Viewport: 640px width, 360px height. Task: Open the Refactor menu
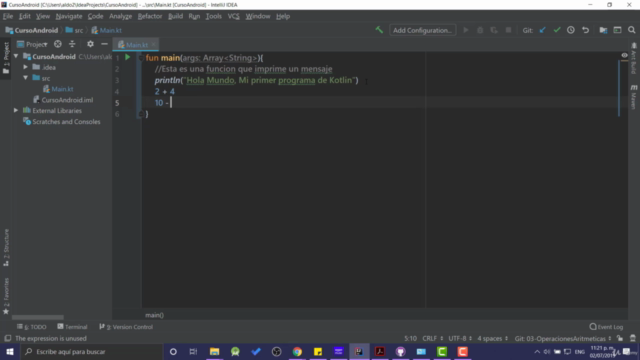[x=150, y=16]
